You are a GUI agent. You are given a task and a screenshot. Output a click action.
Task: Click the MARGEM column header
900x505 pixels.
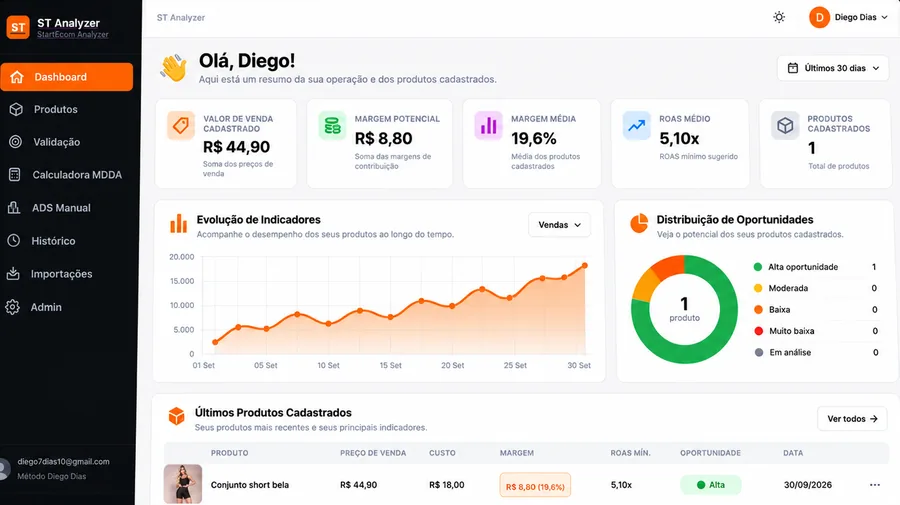click(517, 453)
